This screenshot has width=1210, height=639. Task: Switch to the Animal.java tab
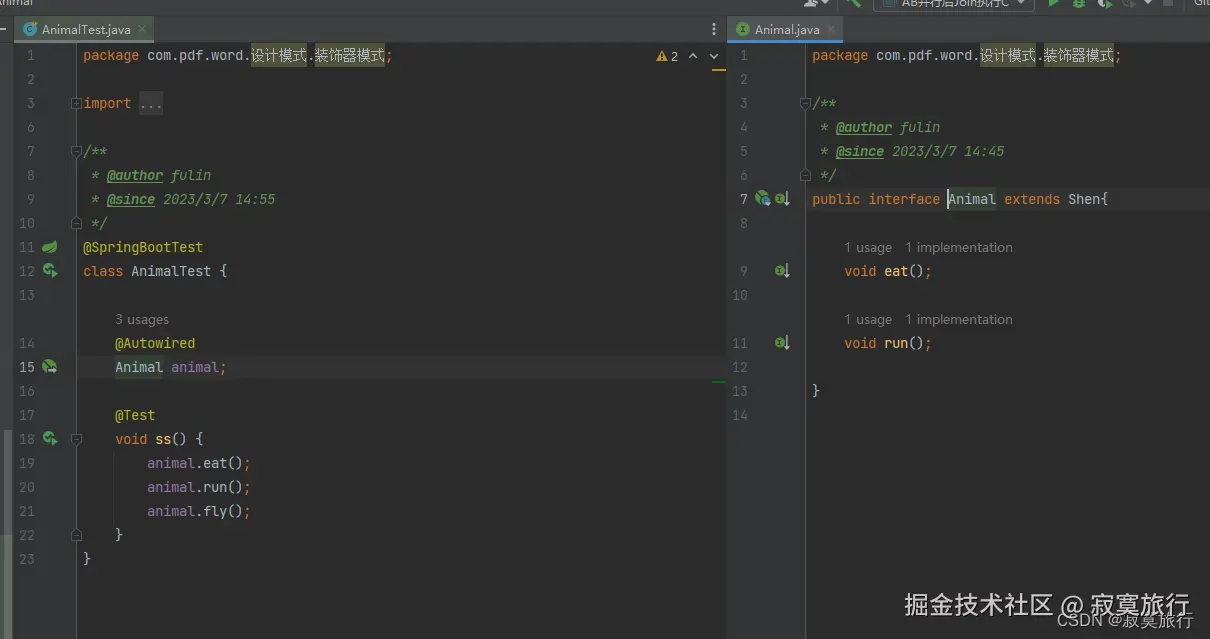point(787,30)
